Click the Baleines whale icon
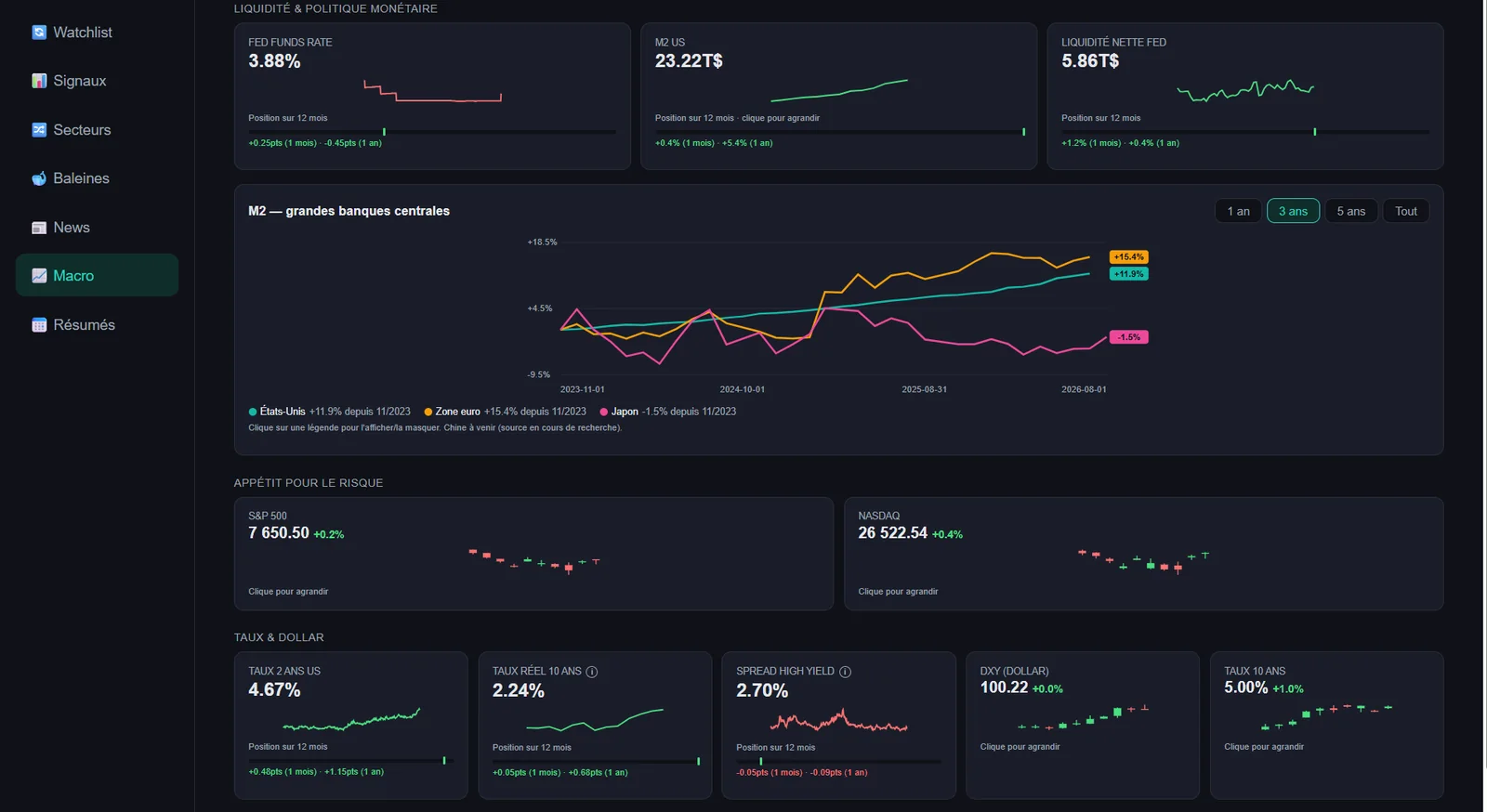 (39, 178)
